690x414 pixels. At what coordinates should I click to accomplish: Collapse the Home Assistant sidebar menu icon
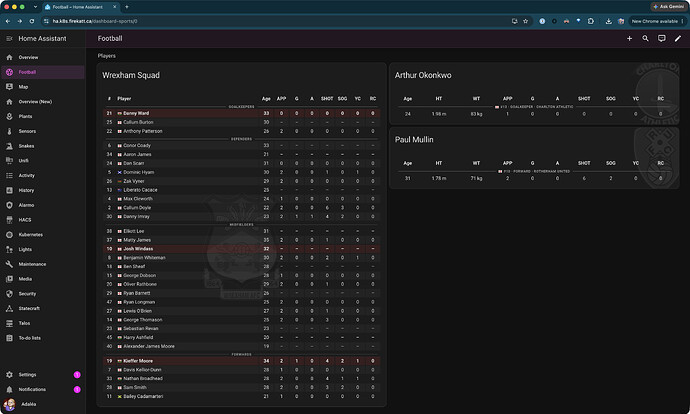(x=9, y=39)
